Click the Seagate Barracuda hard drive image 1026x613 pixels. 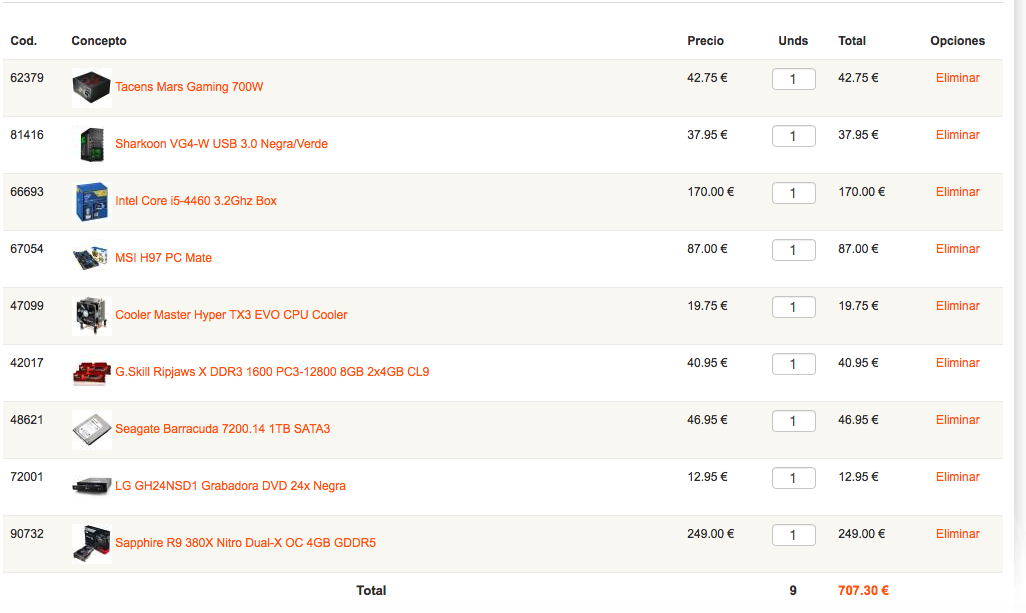click(x=92, y=429)
